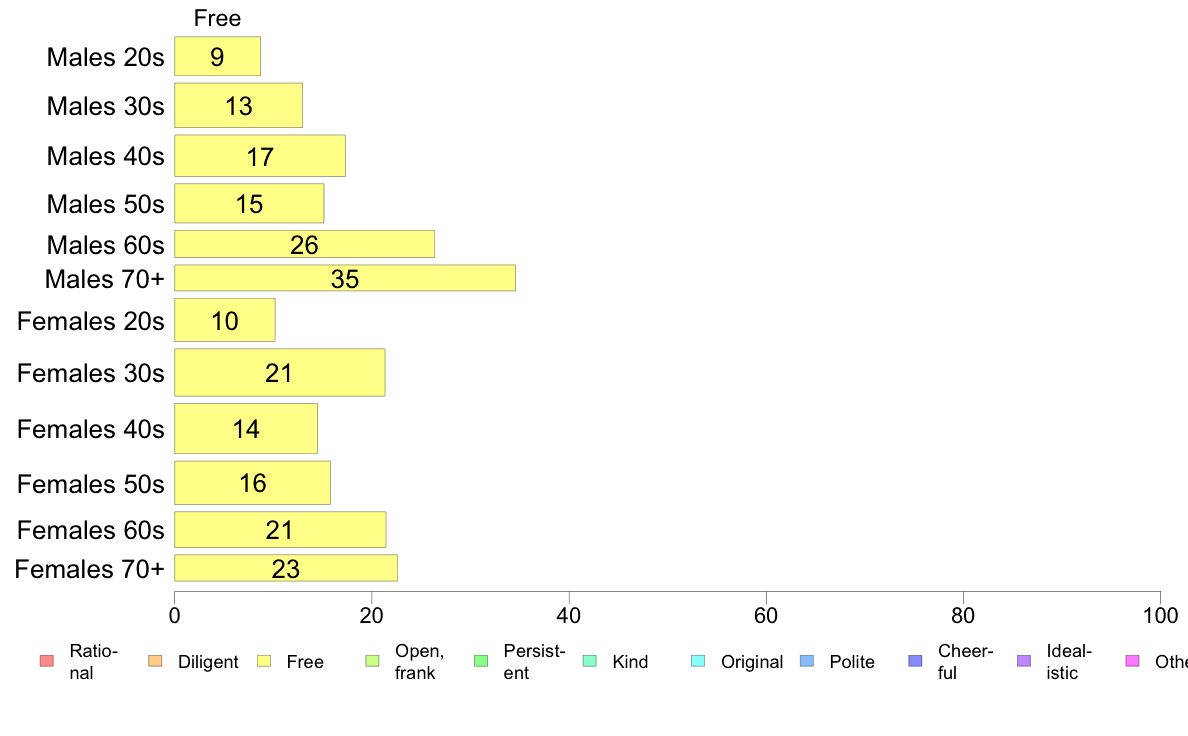Viewport: 1188px width, 736px height.
Task: Click the Open, frank legend swatch
Action: (x=372, y=661)
